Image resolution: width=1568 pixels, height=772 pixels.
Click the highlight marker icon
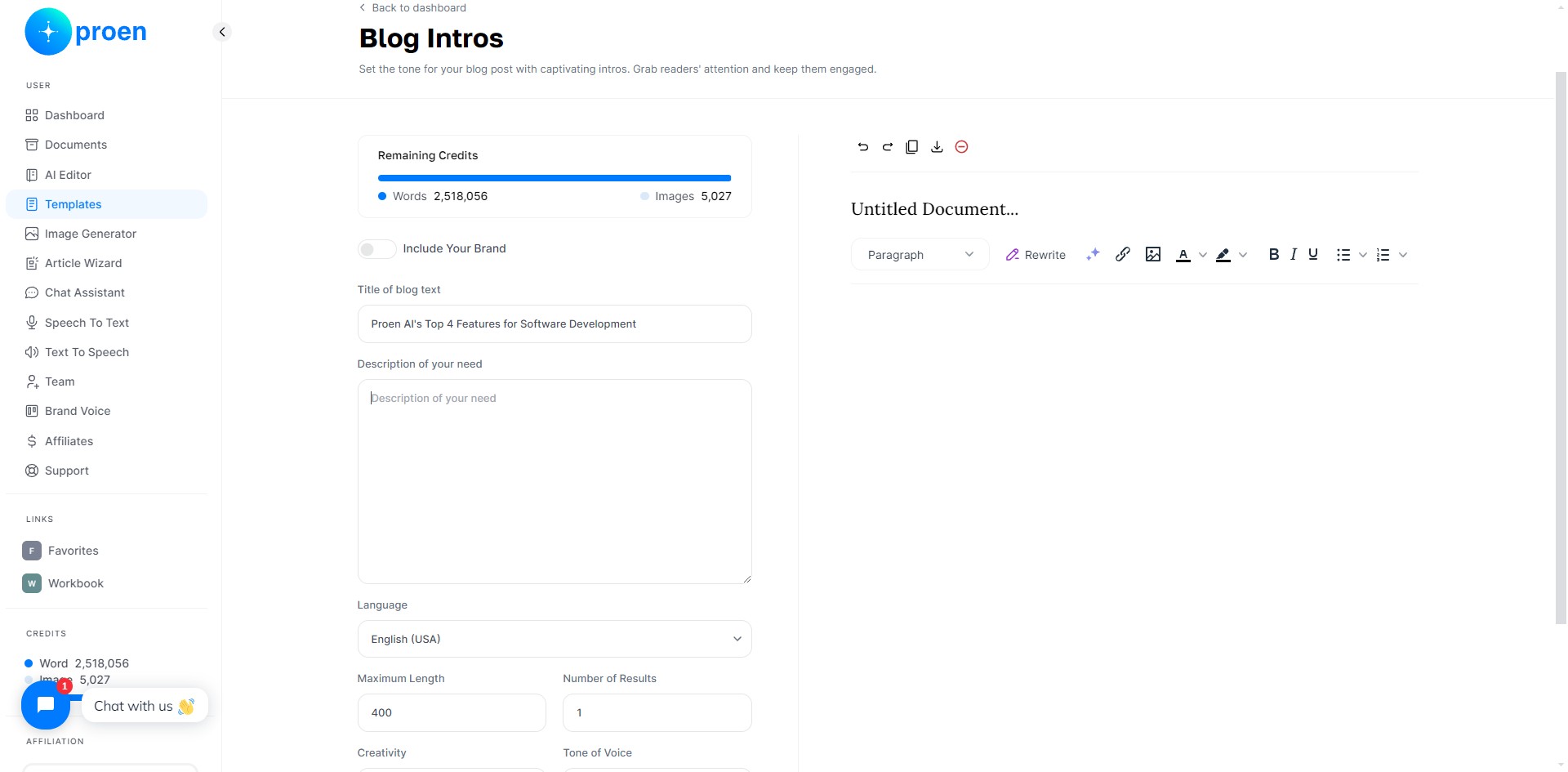pyautogui.click(x=1223, y=255)
